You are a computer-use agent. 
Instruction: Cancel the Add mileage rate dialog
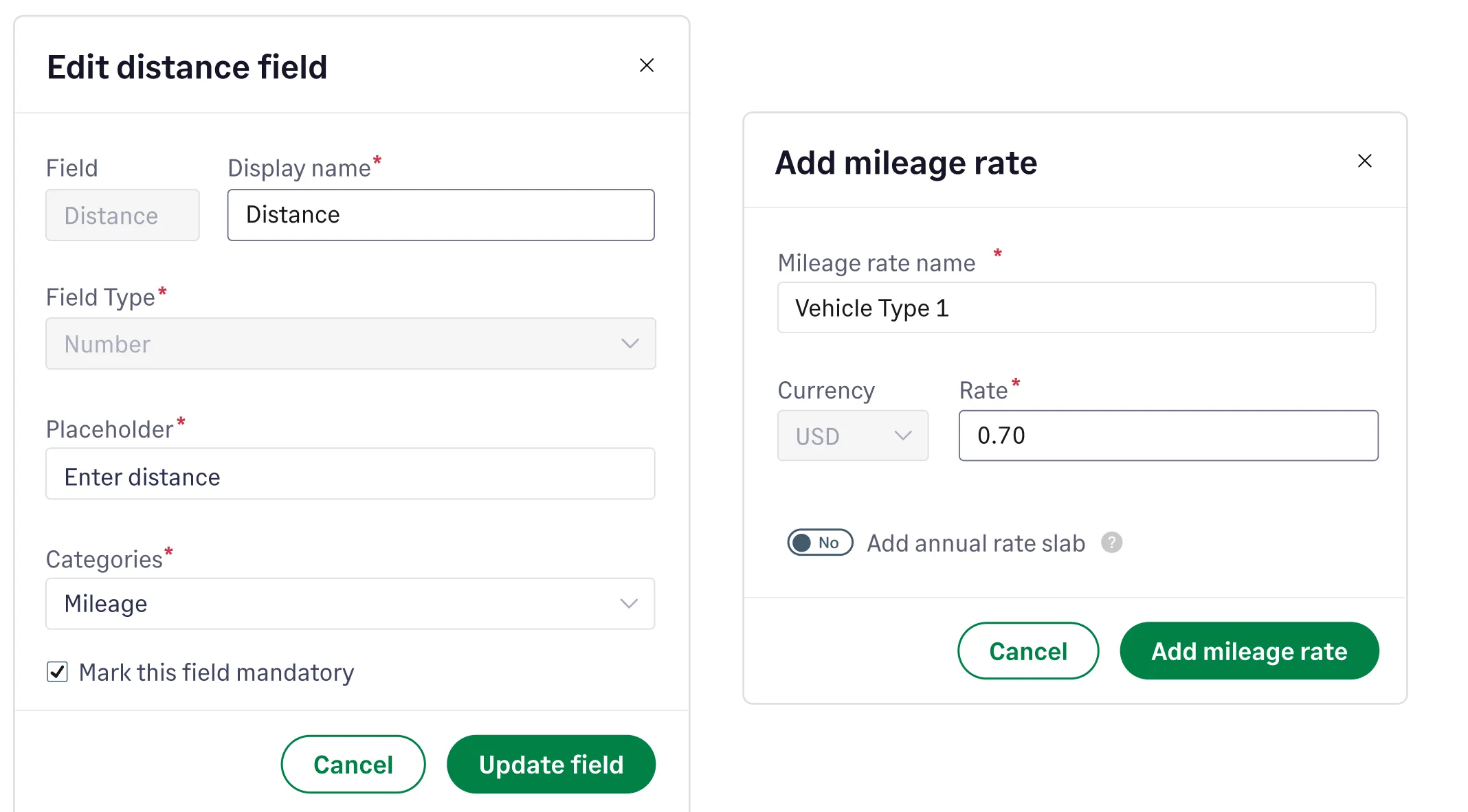tap(1028, 651)
